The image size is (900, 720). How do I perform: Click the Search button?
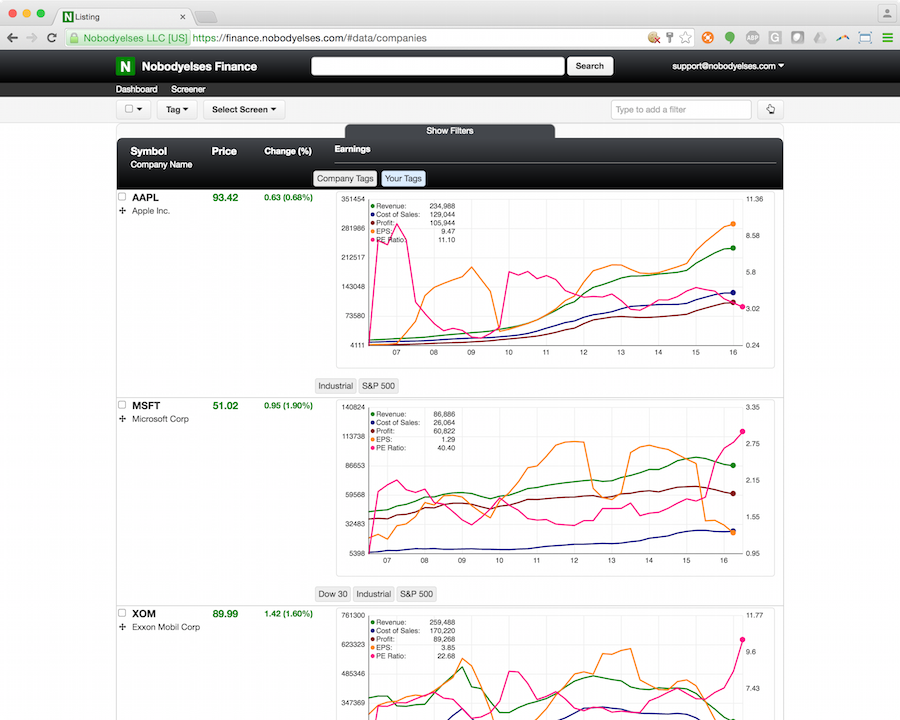point(590,66)
